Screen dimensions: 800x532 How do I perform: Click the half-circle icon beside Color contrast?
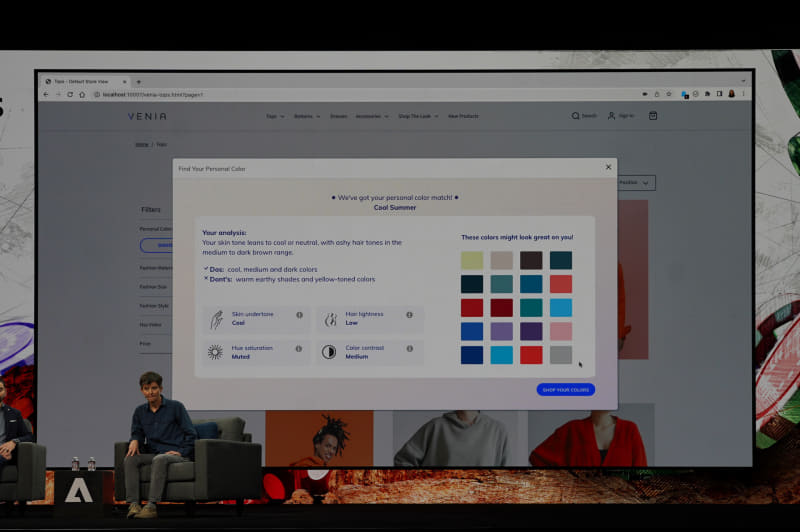329,352
